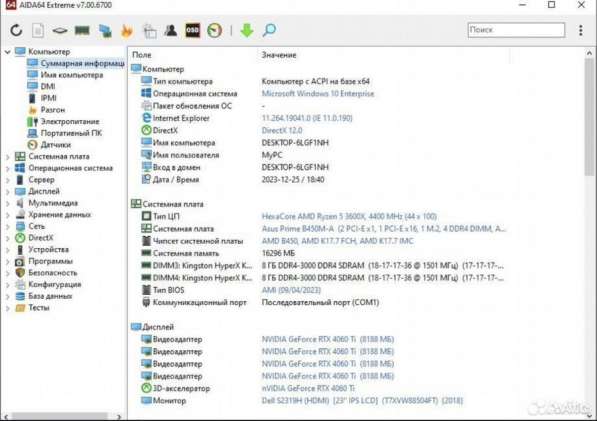Open Электропитание tree item
Viewport: 597px width, 421px height.
[x=70, y=121]
